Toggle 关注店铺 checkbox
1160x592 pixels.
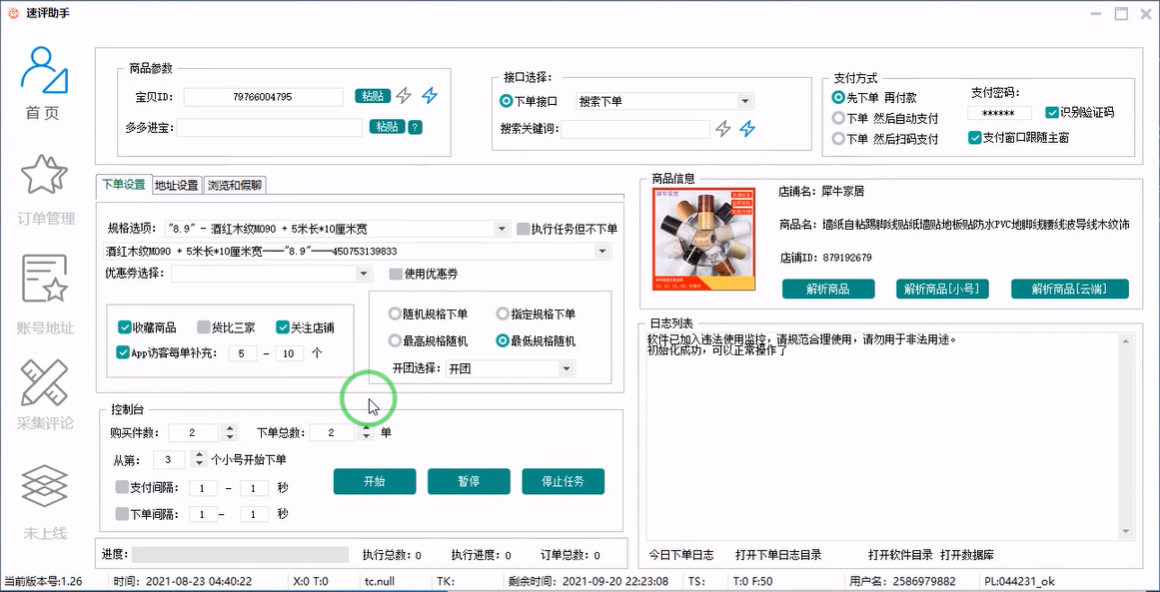point(283,327)
